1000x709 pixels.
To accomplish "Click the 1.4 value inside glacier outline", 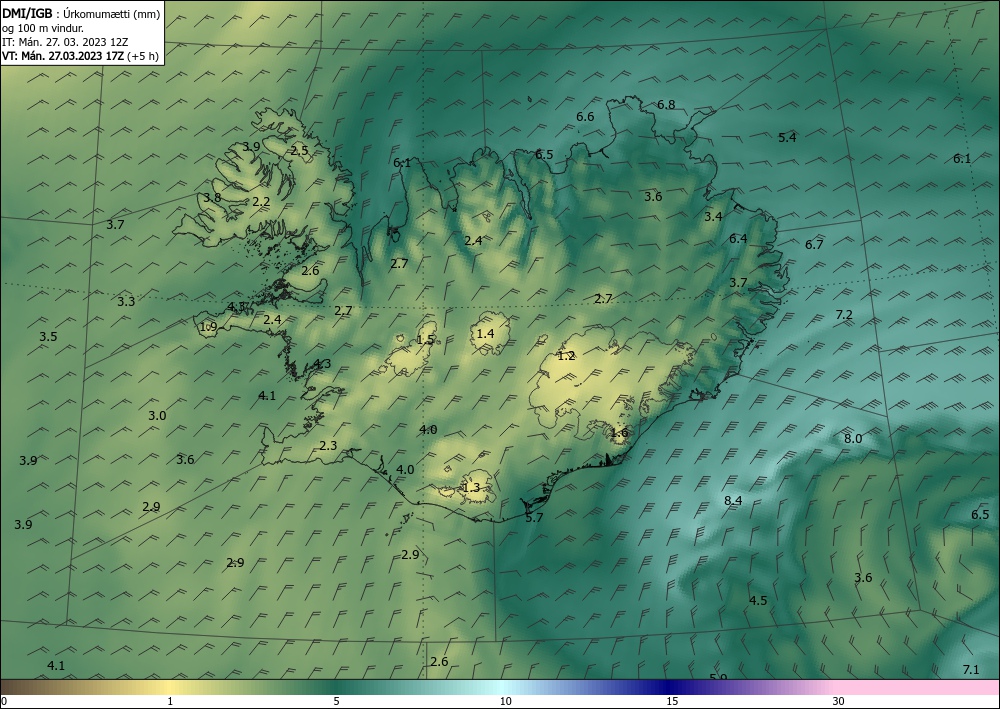I will pyautogui.click(x=485, y=333).
